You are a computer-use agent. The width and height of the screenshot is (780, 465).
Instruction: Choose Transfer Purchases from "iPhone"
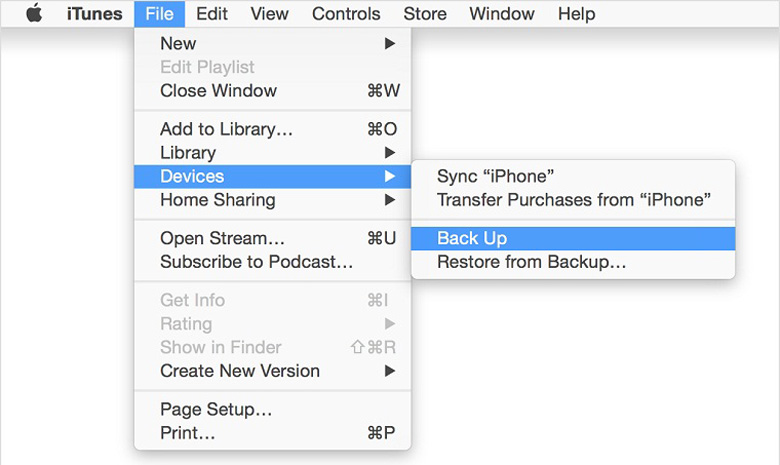pyautogui.click(x=573, y=200)
